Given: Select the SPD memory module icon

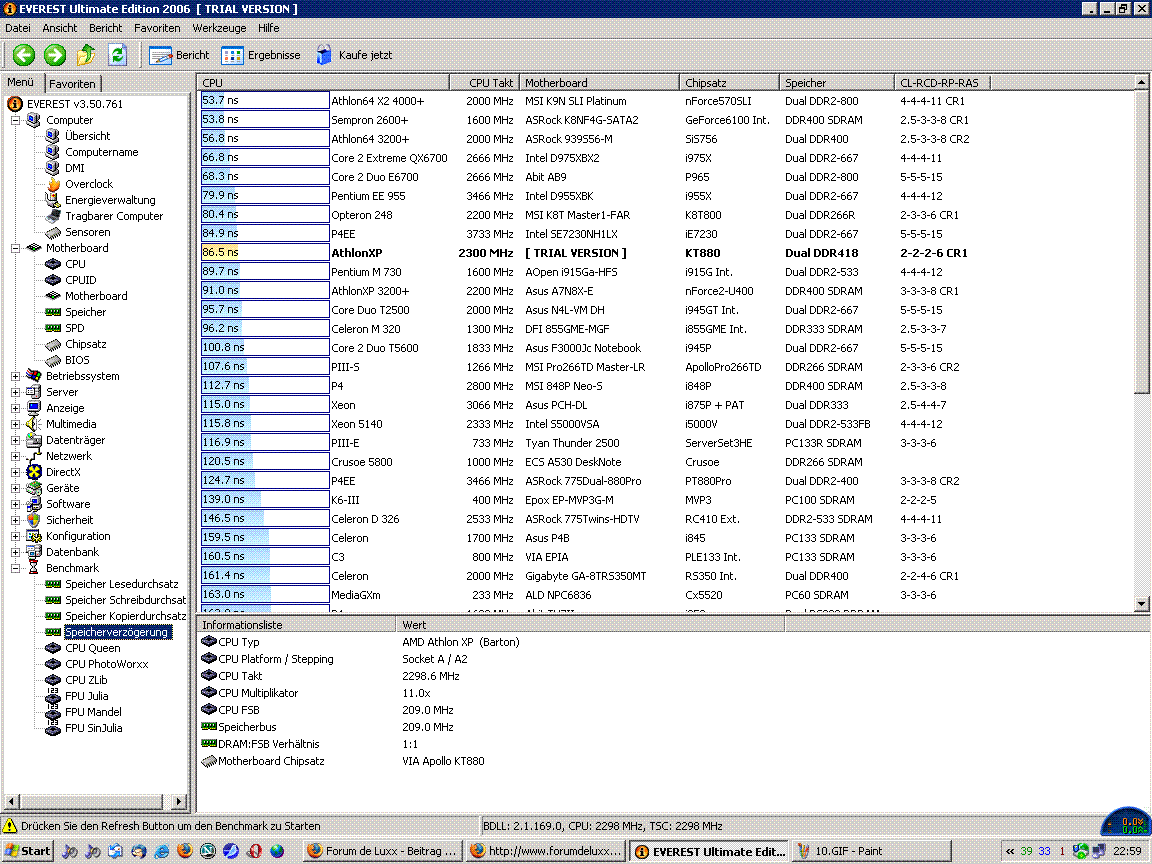Looking at the screenshot, I should 53,328.
